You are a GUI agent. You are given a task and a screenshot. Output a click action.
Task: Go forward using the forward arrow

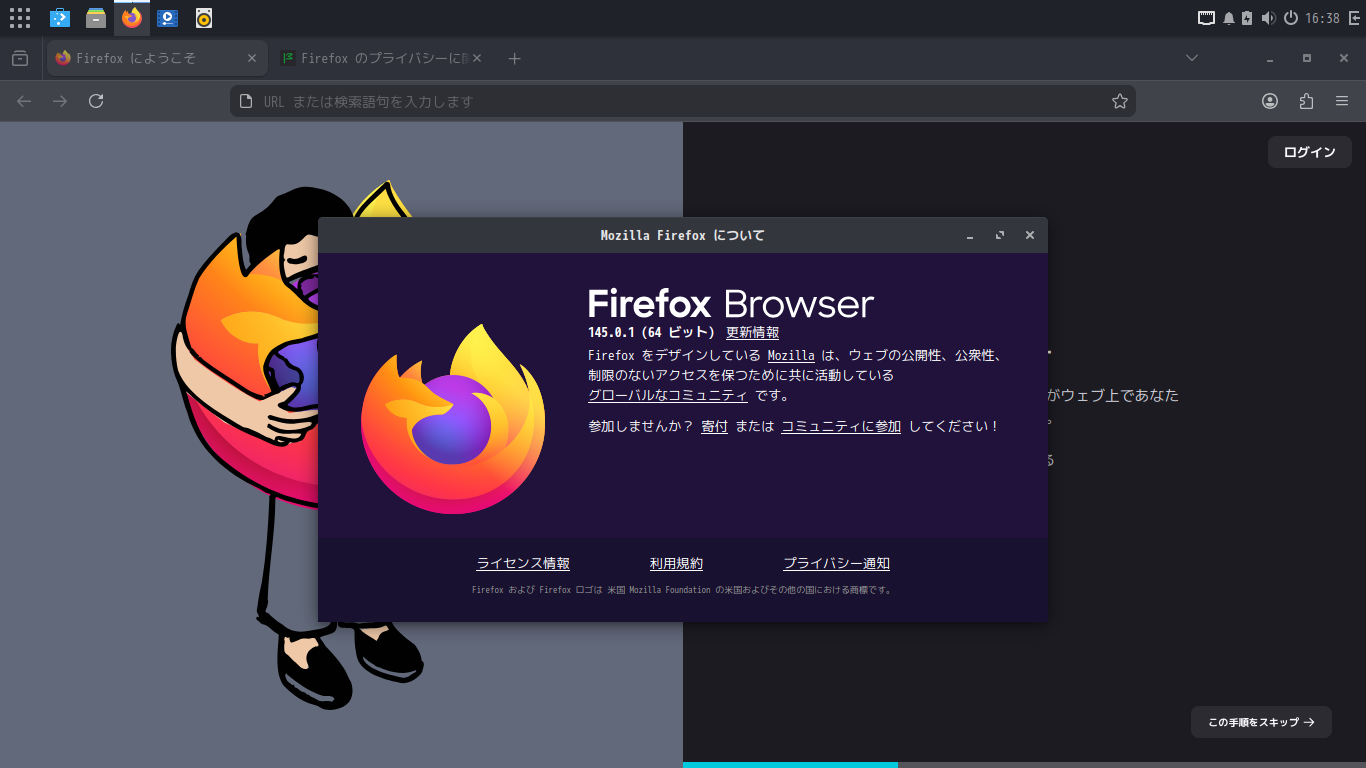[60, 101]
